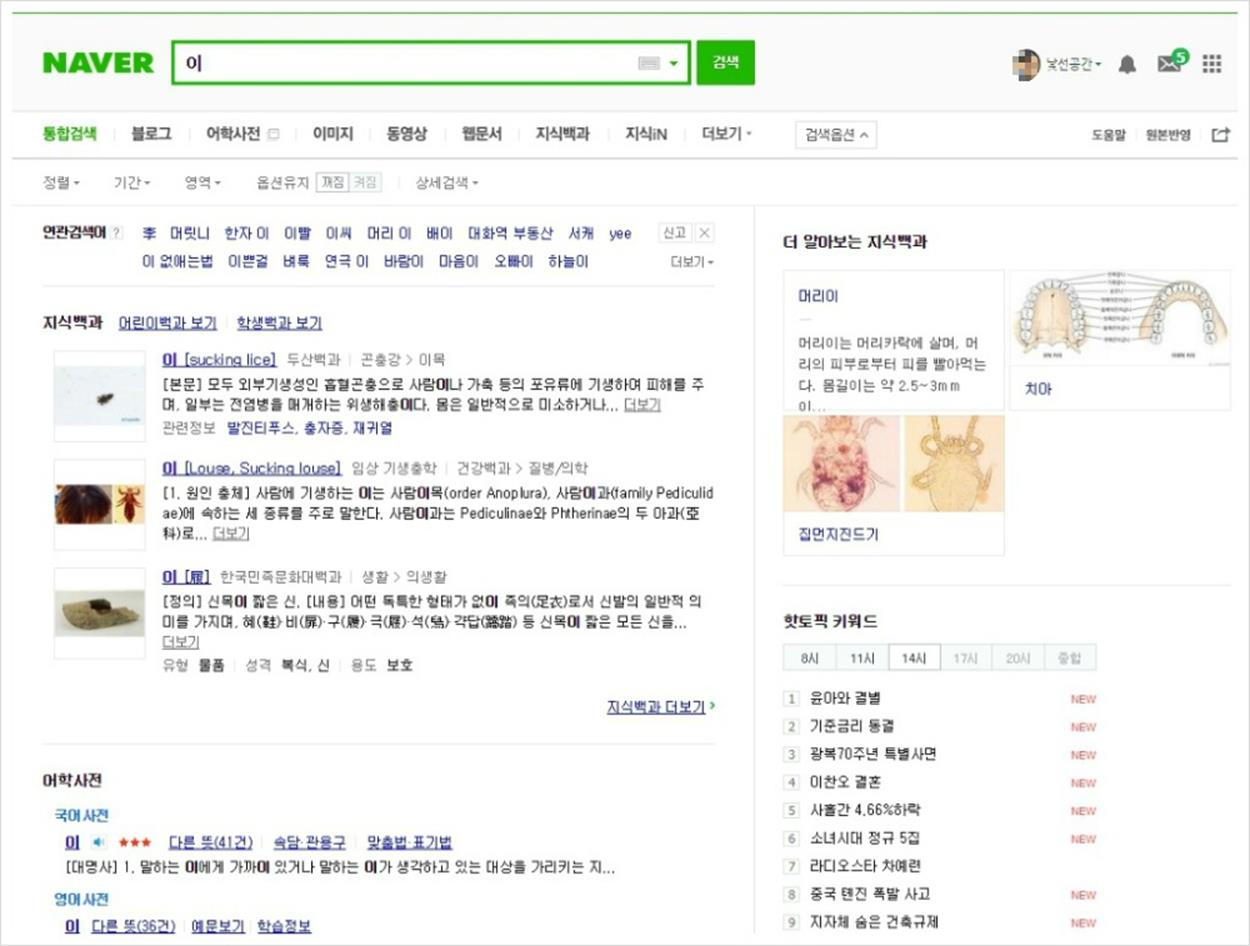Select the 8시 hot topic tab
1250x946 pixels.
click(x=810, y=658)
